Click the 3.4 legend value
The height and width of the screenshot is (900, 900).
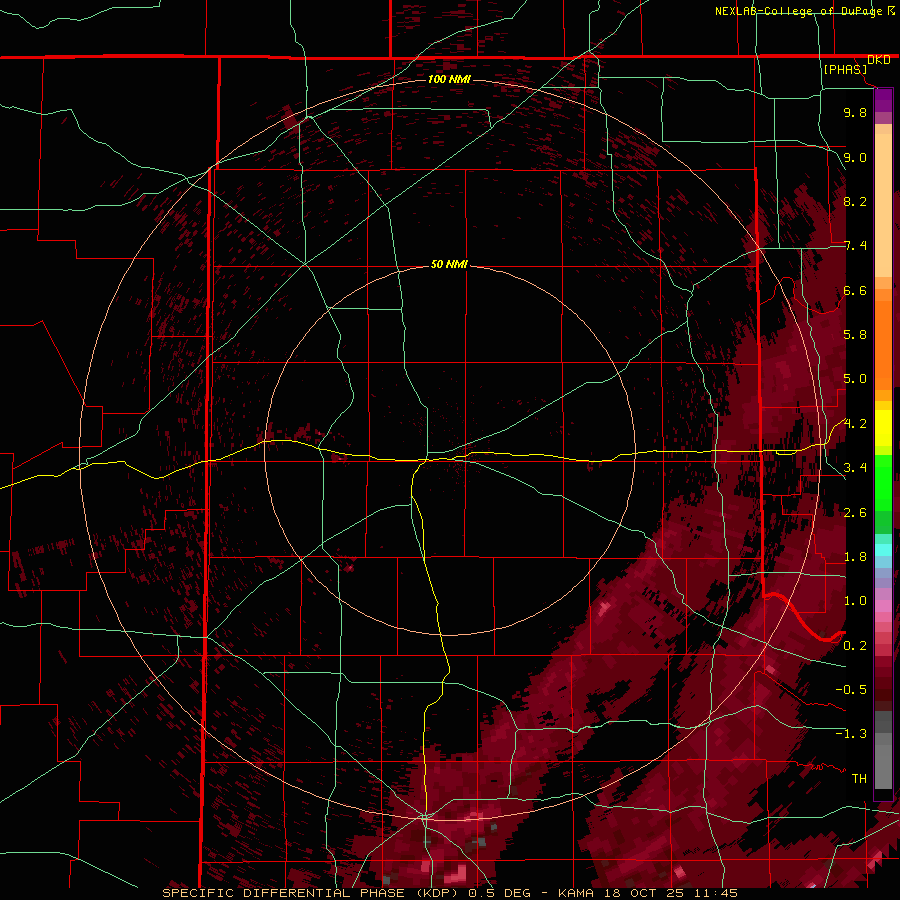click(855, 468)
